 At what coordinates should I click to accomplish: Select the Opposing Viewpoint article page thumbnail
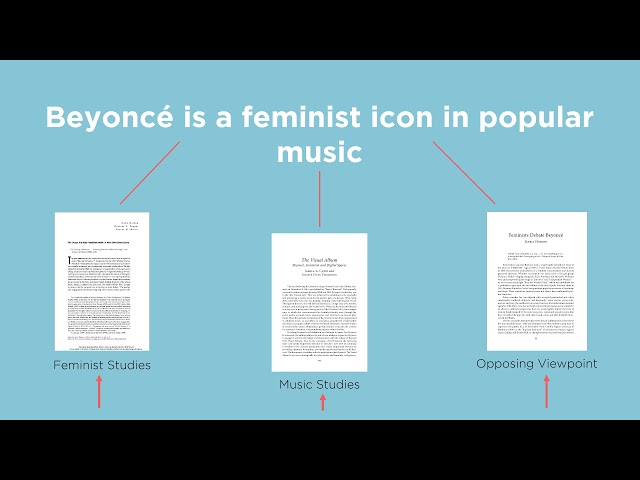(x=537, y=281)
